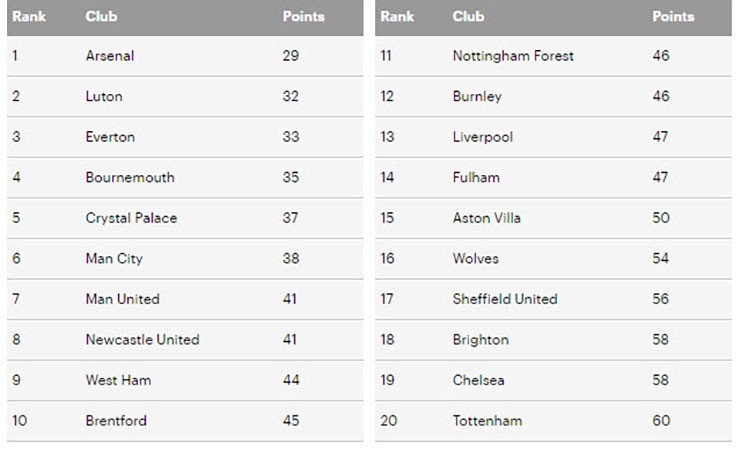Click on Bournemouth
This screenshot has height=450, width=740.
[130, 178]
